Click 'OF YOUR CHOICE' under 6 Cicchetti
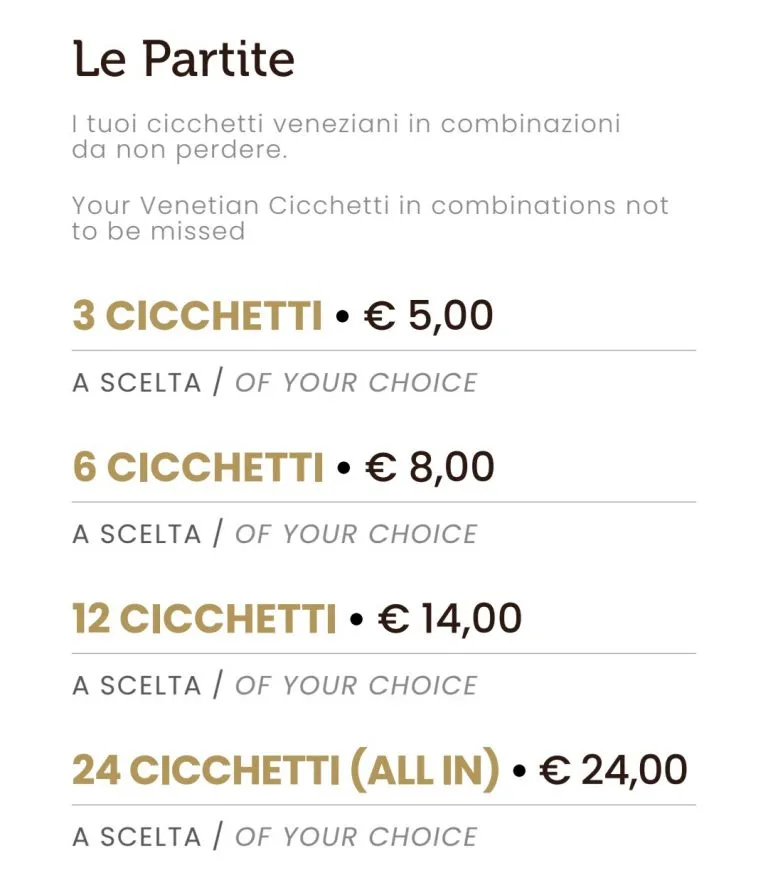The image size is (768, 892). pos(356,534)
